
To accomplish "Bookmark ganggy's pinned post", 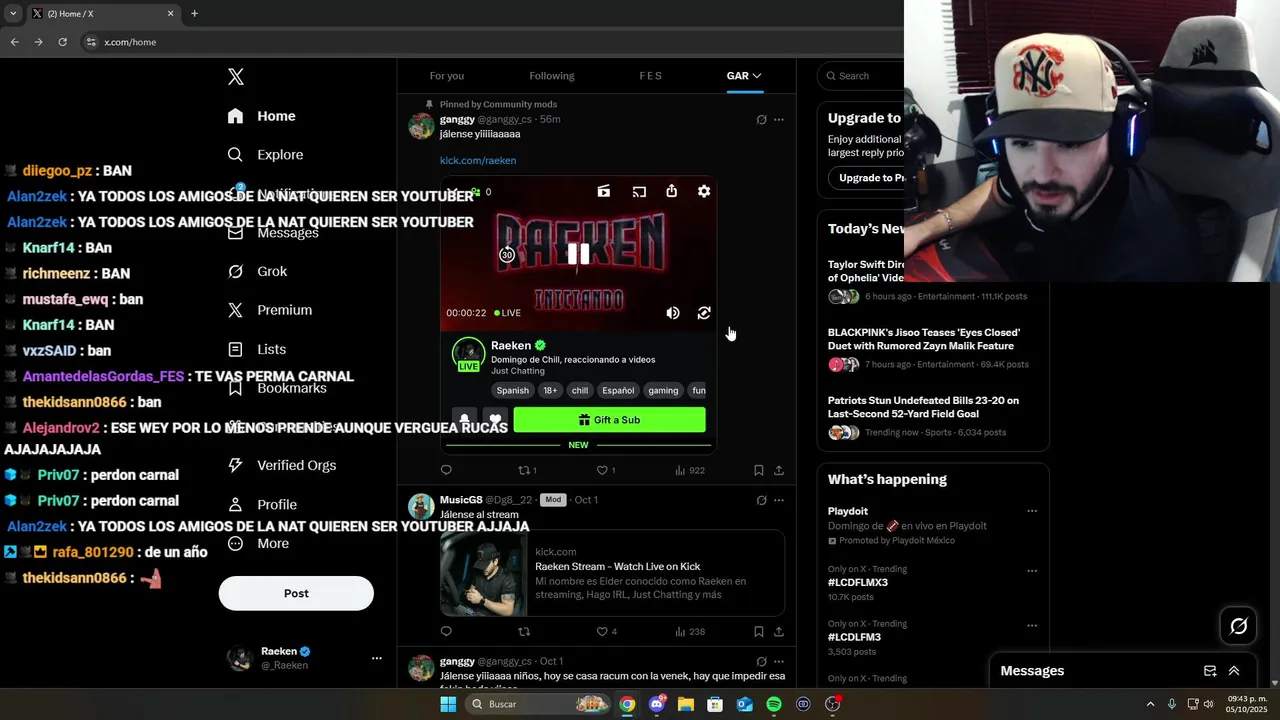I will click(x=759, y=470).
